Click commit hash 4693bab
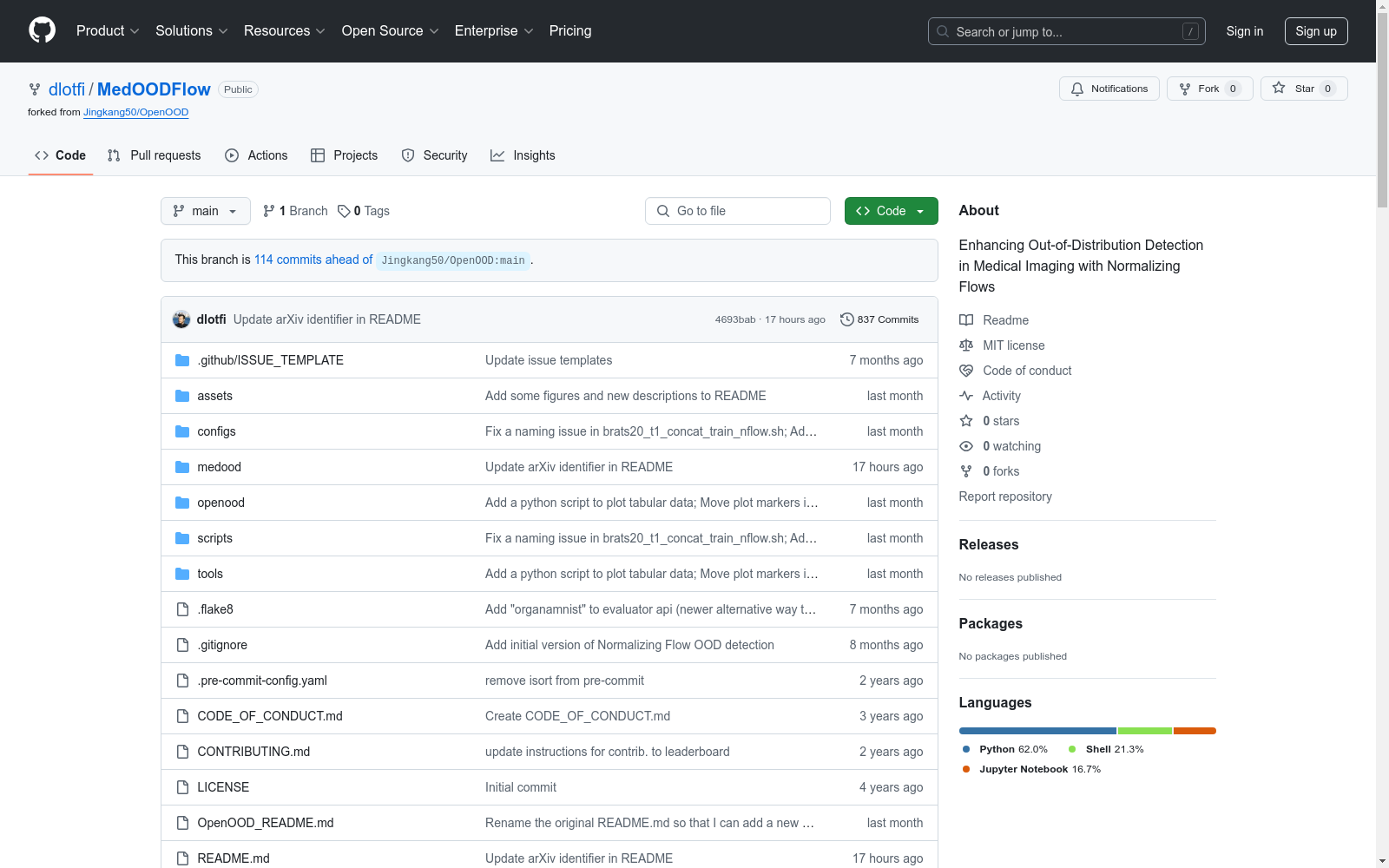This screenshot has height=868, width=1389. pyautogui.click(x=735, y=319)
